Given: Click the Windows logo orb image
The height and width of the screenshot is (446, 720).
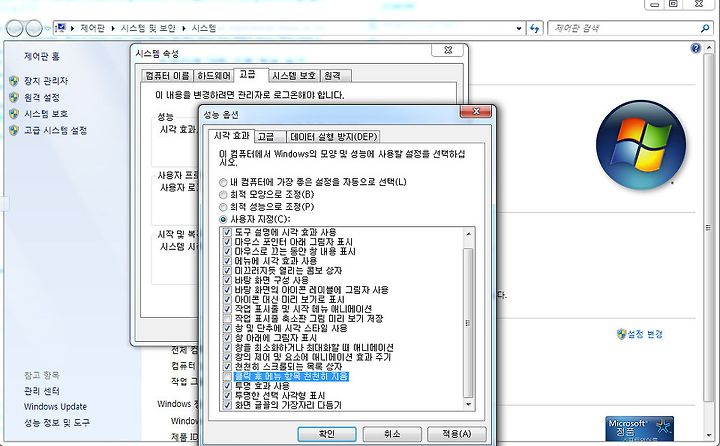Looking at the screenshot, I should 641,145.
